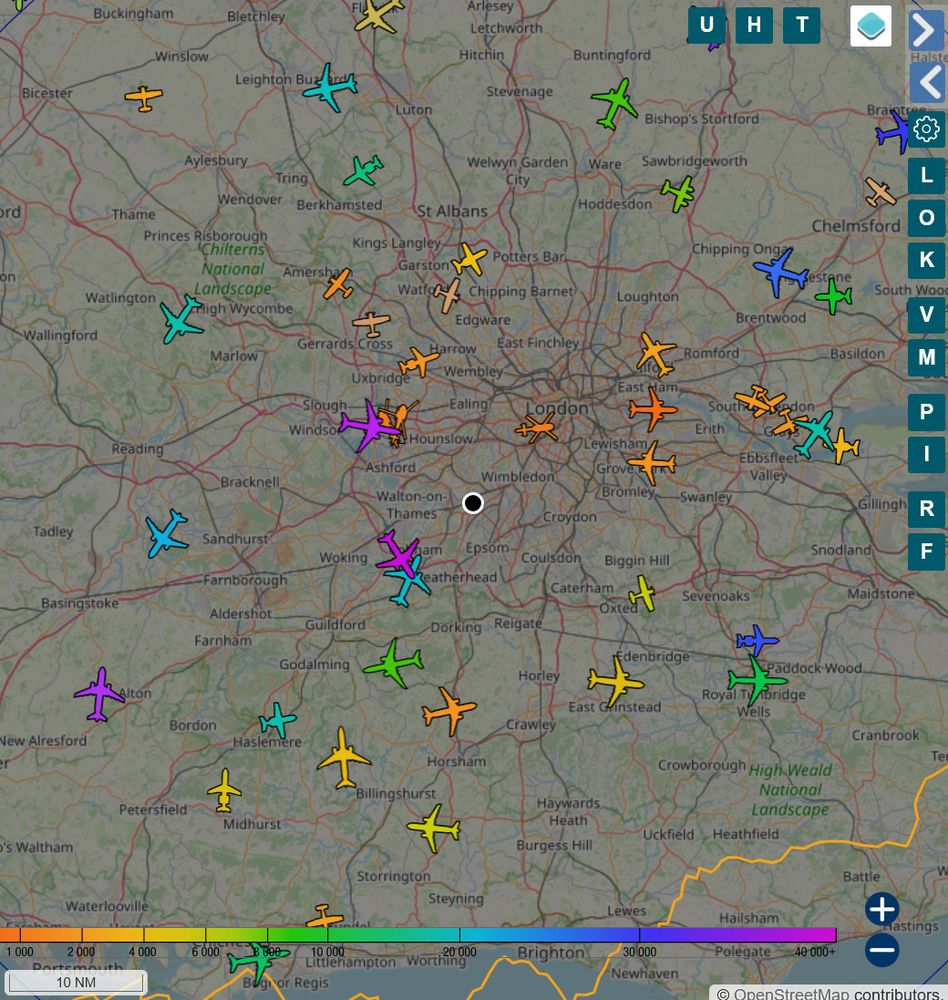Select the orange light aircraft near Amersham
The width and height of the screenshot is (948, 1000).
pos(338,284)
